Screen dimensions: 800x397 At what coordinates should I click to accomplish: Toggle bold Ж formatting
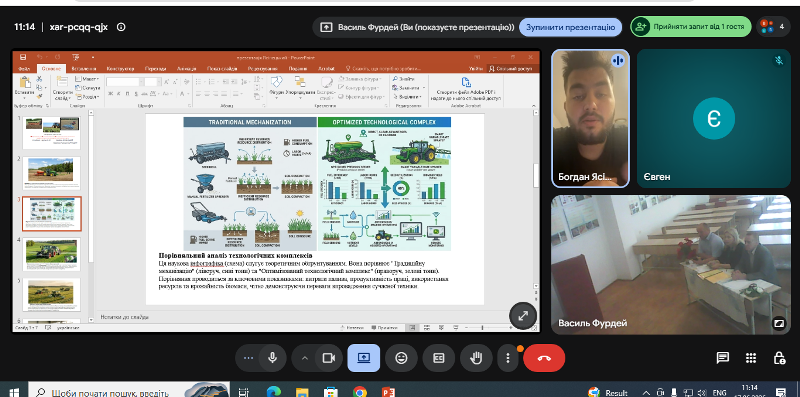tap(110, 94)
